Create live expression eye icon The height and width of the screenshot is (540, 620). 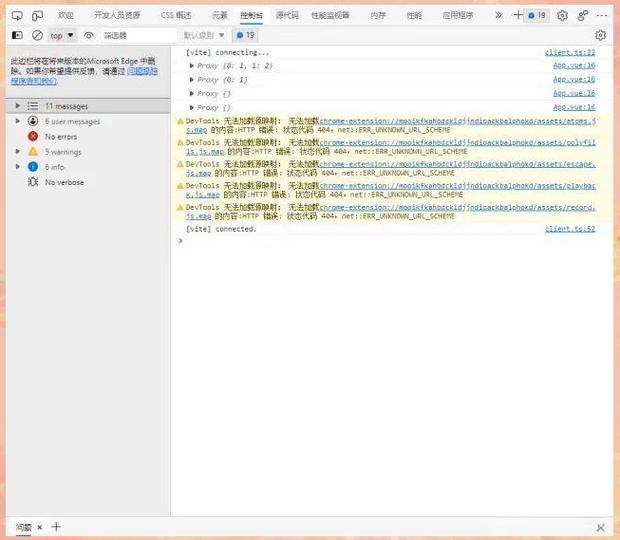coord(89,36)
